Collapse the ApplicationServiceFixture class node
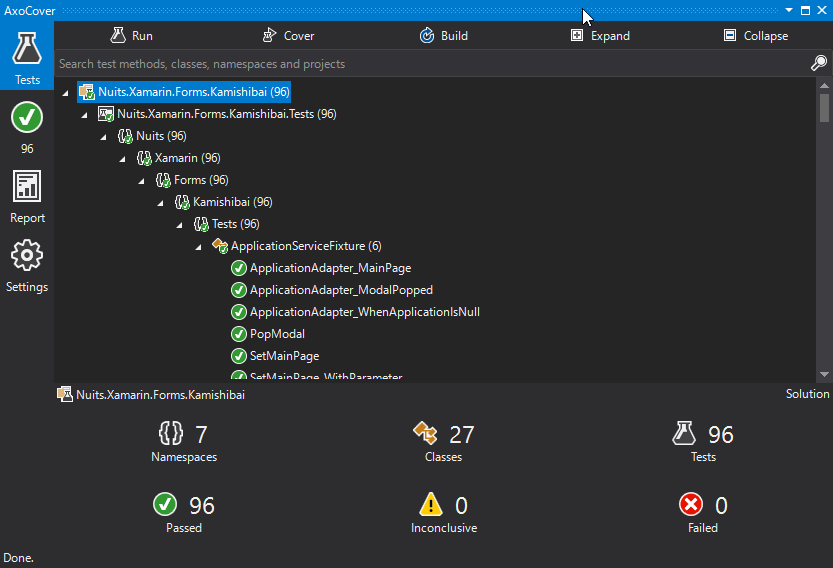 click(199, 247)
